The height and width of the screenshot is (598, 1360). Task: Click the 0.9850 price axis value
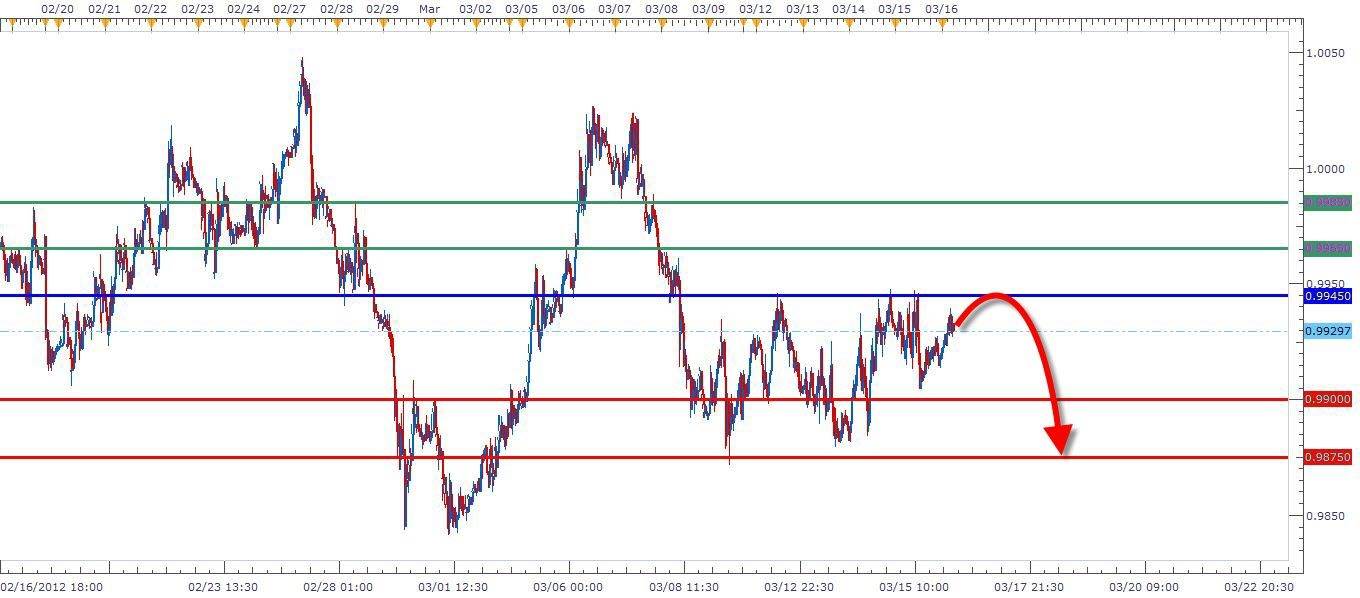pyautogui.click(x=1328, y=516)
